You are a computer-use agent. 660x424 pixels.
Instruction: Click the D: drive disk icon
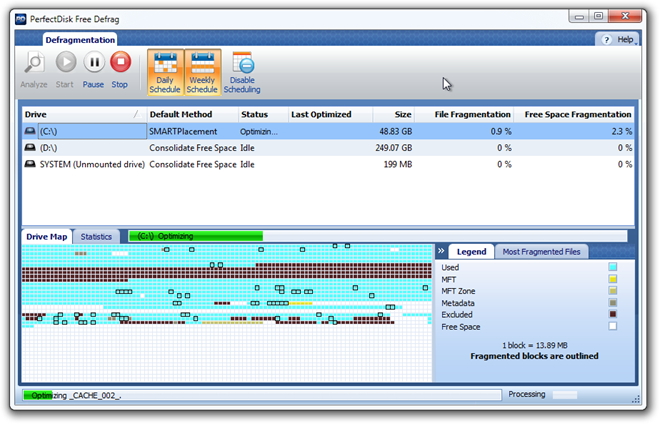(30, 147)
